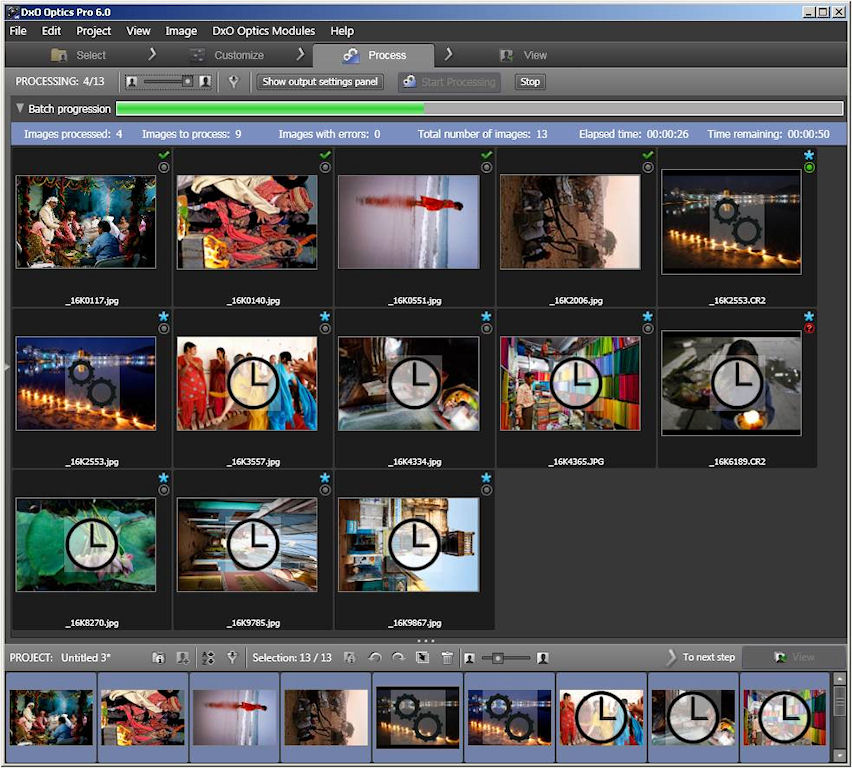Stop the batch processing
Viewport: 852px width, 768px height.
[530, 82]
